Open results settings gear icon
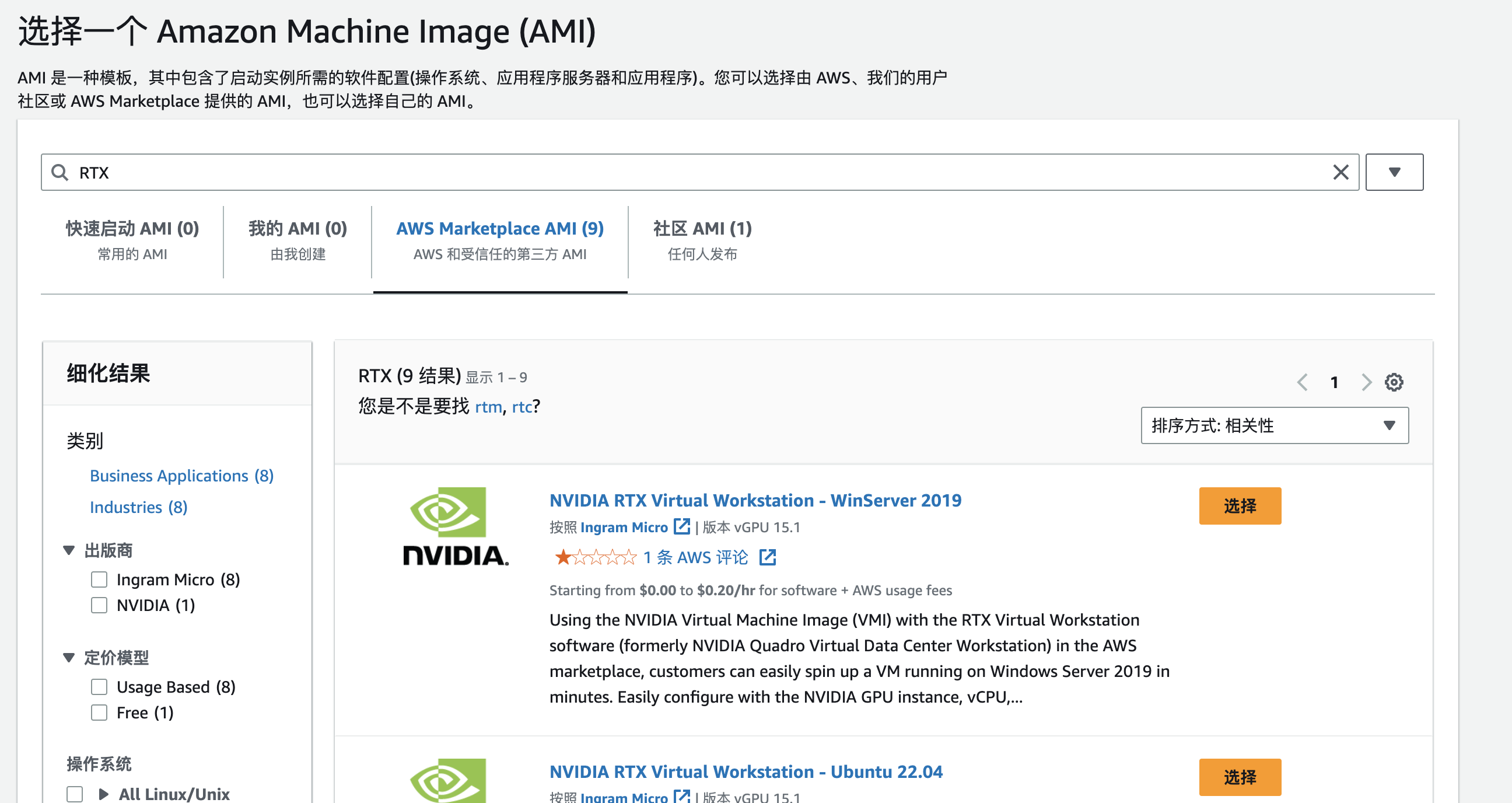The image size is (1512, 803). (x=1394, y=382)
